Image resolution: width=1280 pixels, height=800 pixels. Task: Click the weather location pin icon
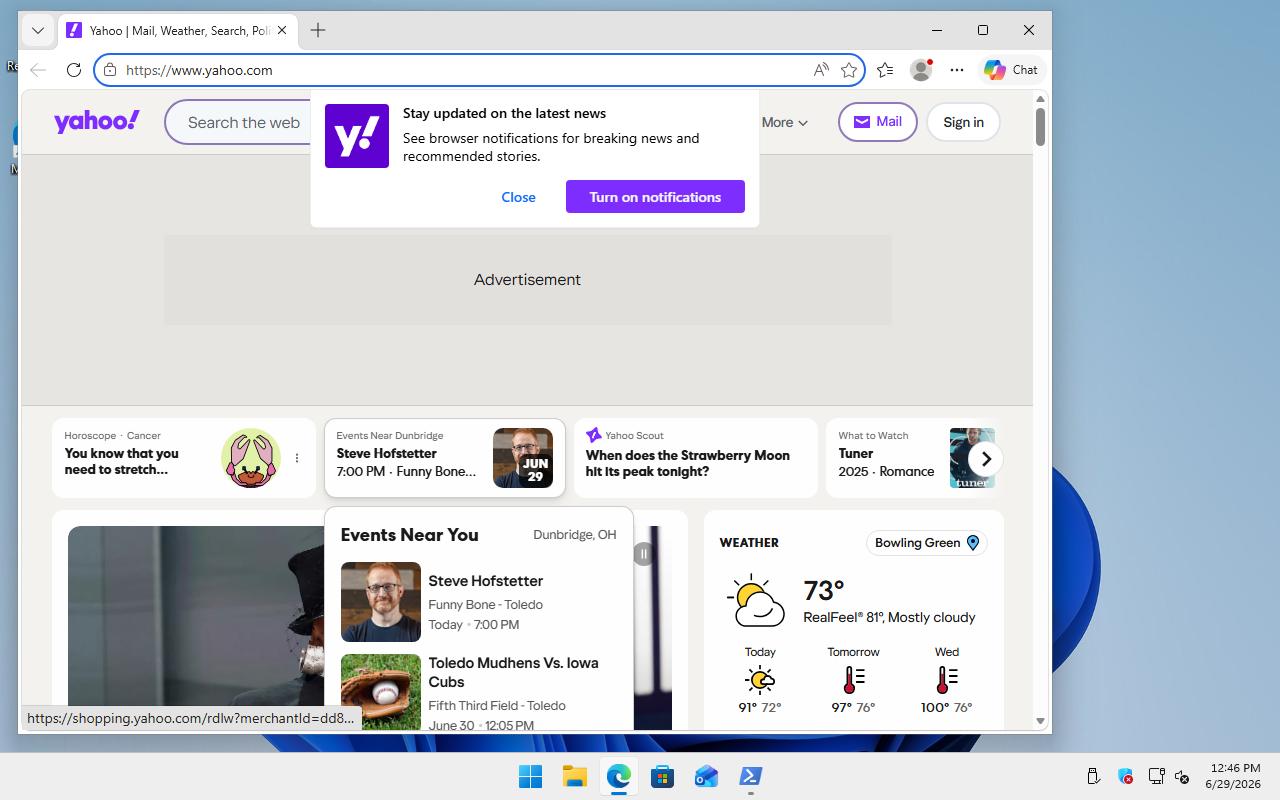coord(973,543)
